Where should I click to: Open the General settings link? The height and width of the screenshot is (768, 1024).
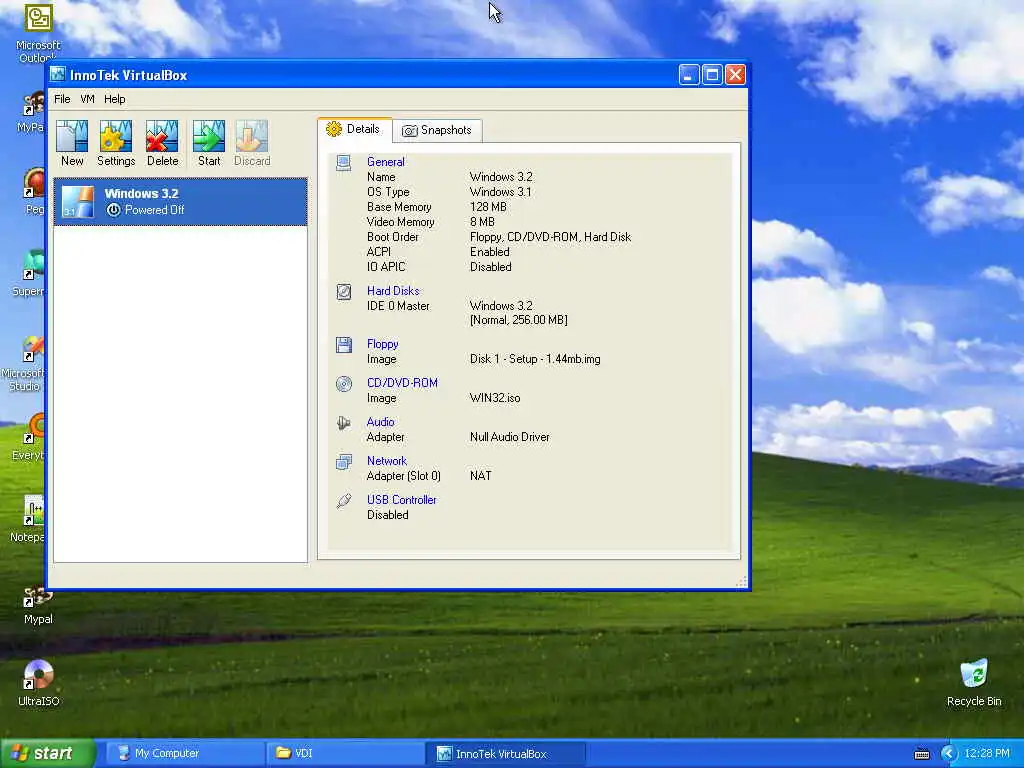[385, 162]
